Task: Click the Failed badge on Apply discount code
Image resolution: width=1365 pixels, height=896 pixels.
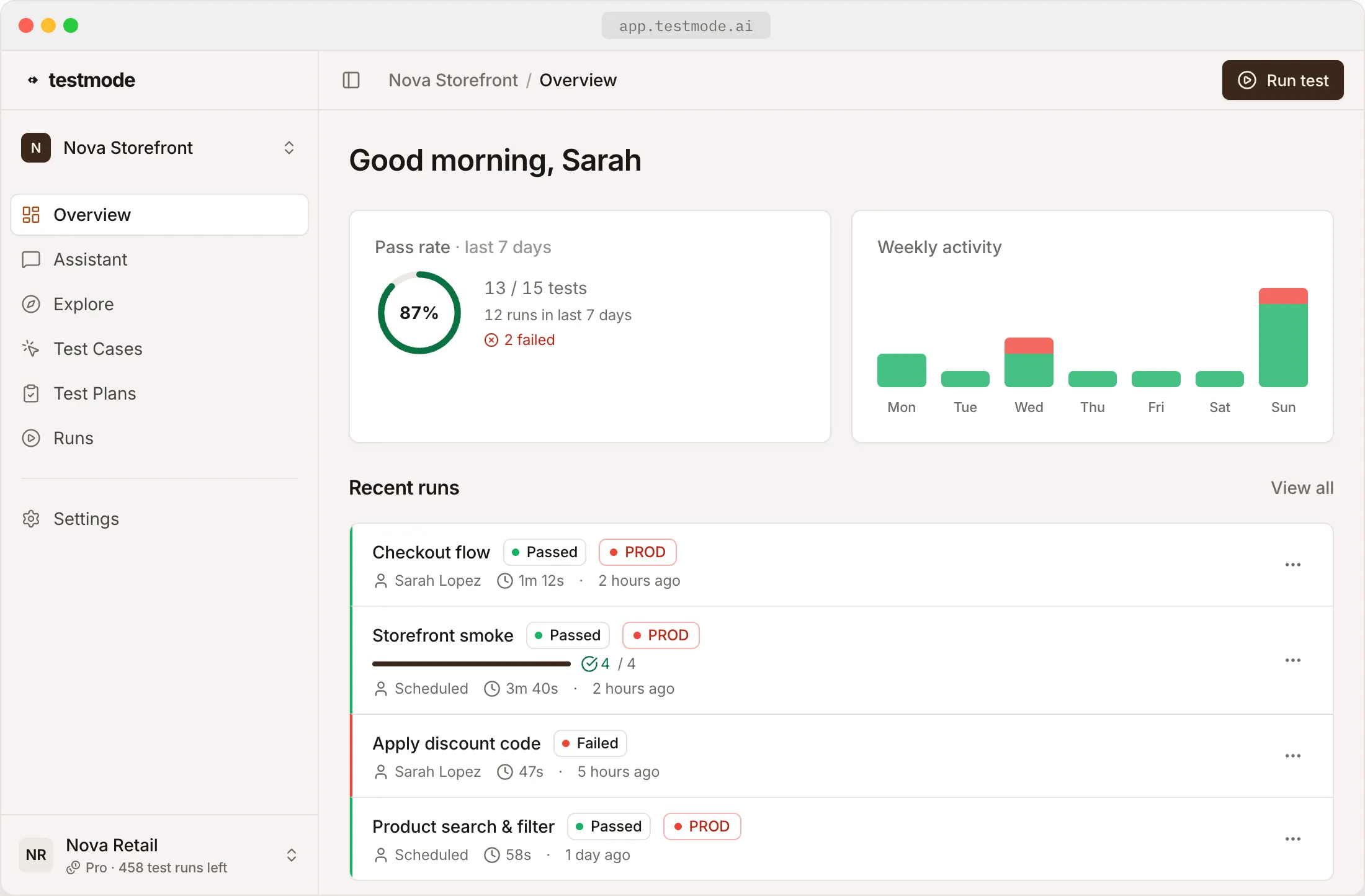Action: coord(590,743)
